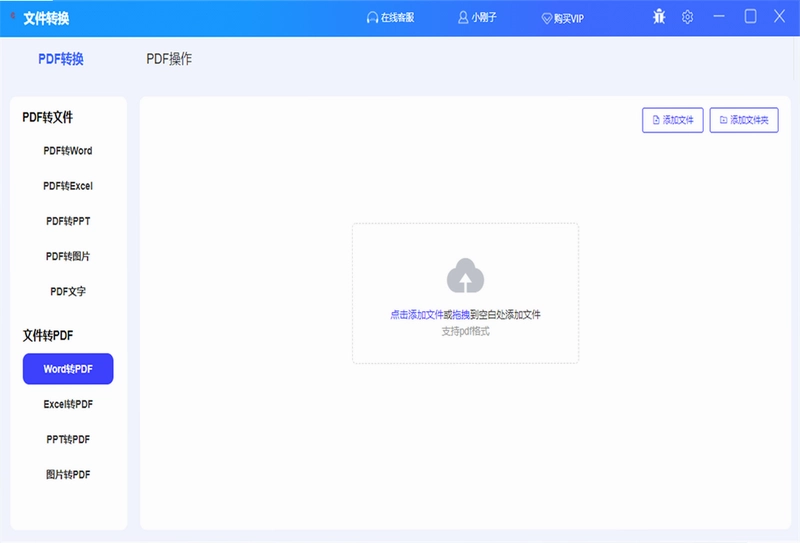Open 在线客服 online support
Image resolution: width=800 pixels, height=543 pixels.
coord(391,18)
